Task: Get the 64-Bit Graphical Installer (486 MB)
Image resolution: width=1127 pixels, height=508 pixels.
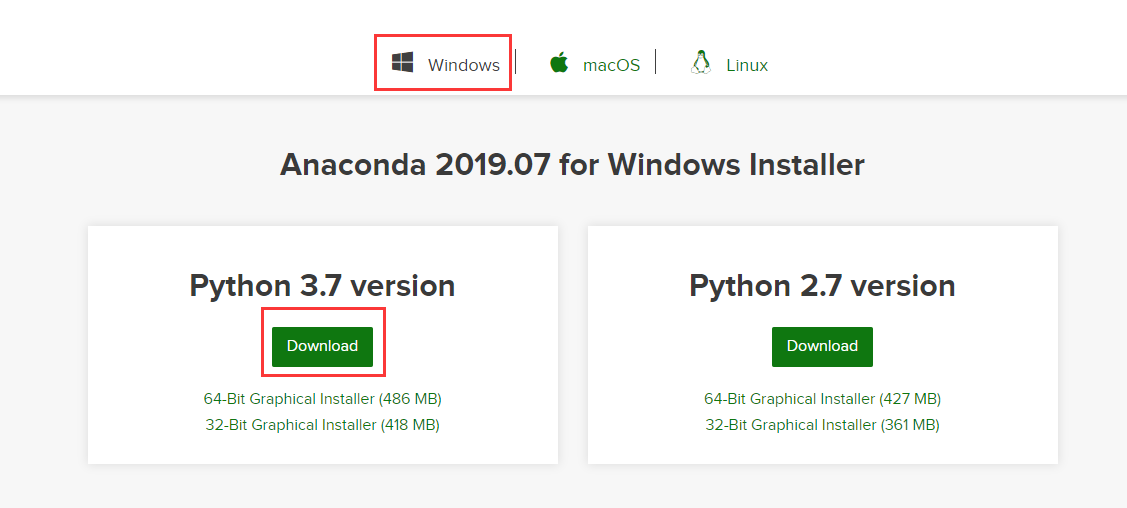Action: [x=322, y=398]
